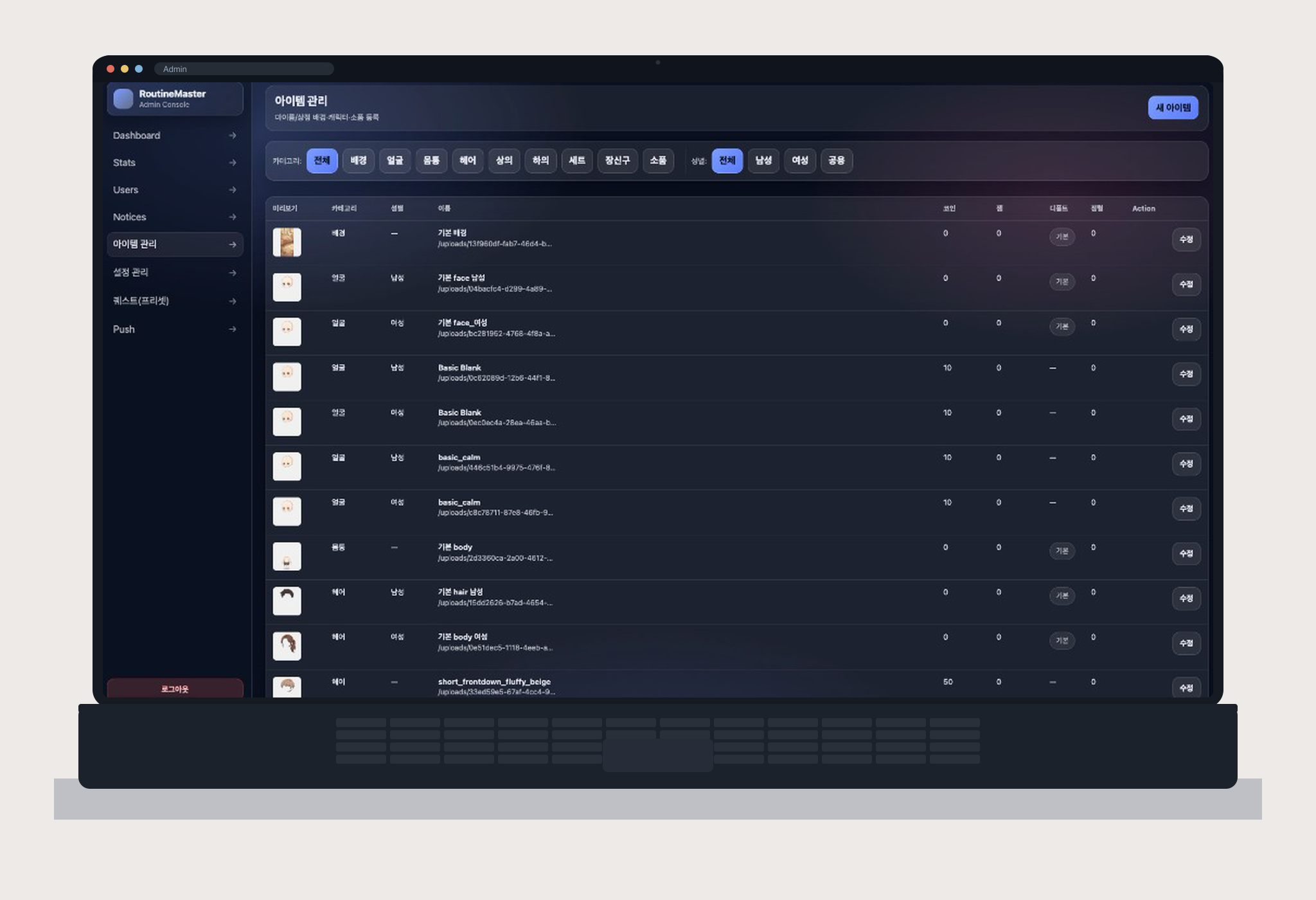
Task: Filter items by 배경 category
Action: (x=359, y=161)
